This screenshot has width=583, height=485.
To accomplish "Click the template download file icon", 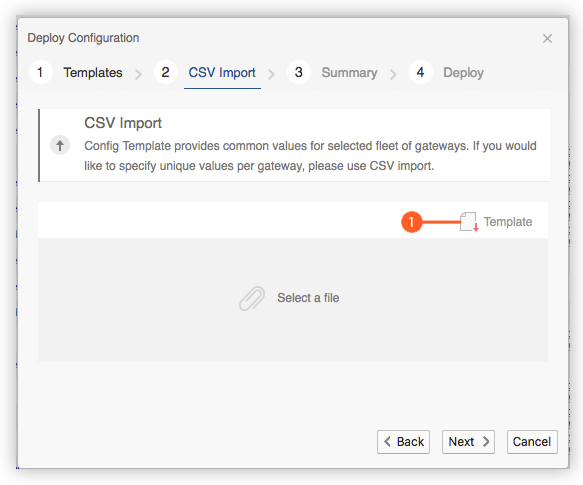I will click(x=469, y=222).
